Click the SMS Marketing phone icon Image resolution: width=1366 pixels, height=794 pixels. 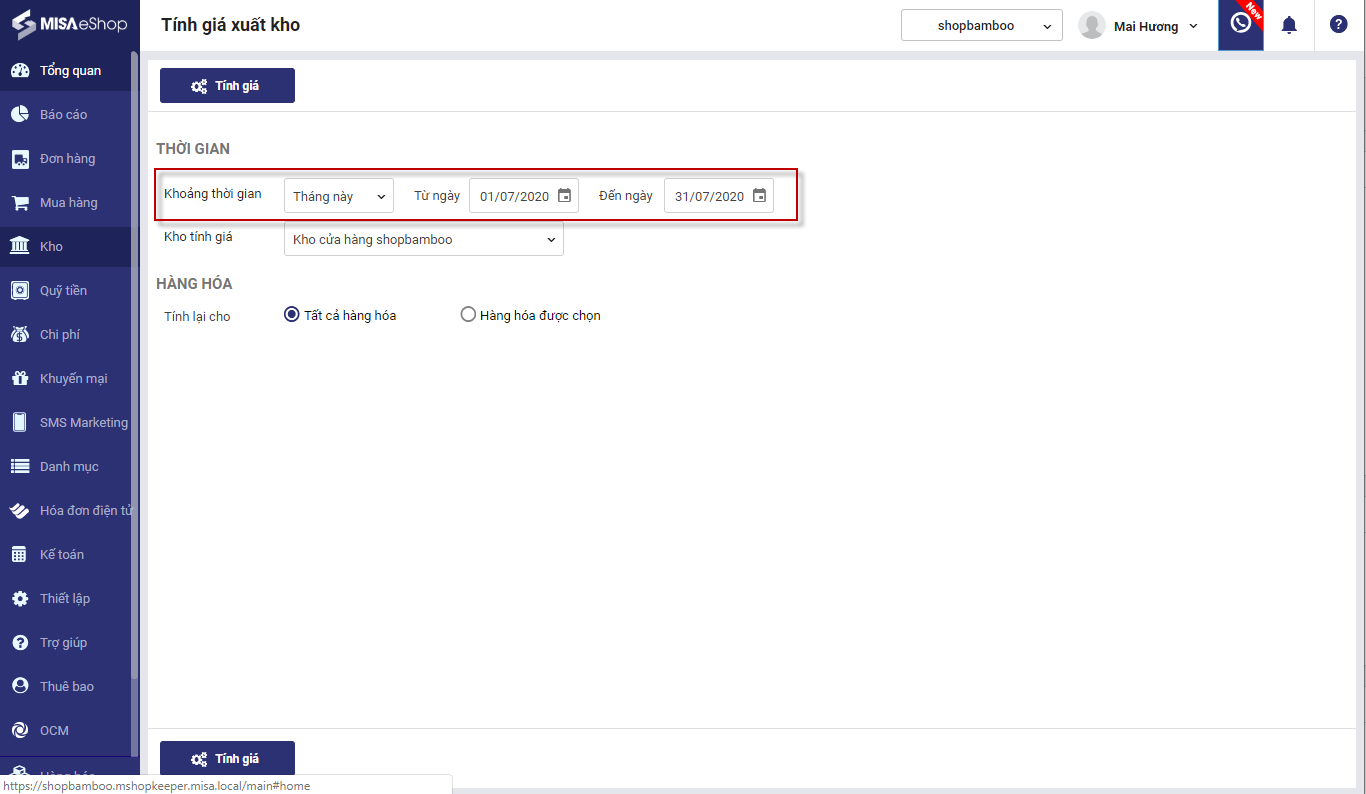pos(20,422)
